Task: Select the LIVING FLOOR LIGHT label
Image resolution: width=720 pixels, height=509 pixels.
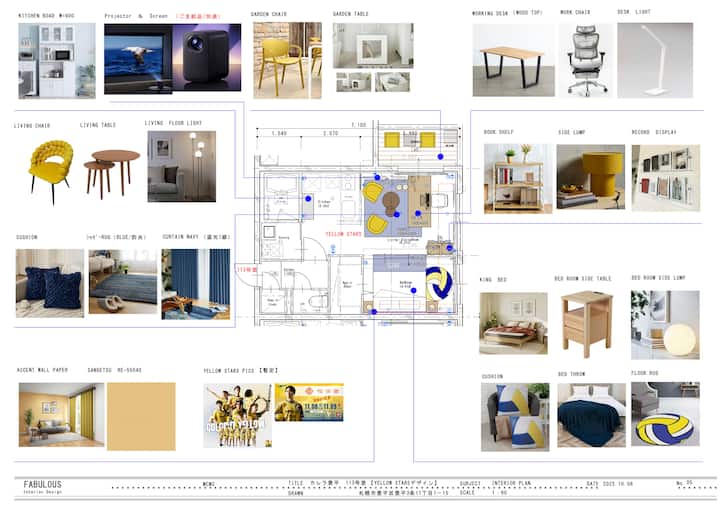Action: [x=173, y=123]
